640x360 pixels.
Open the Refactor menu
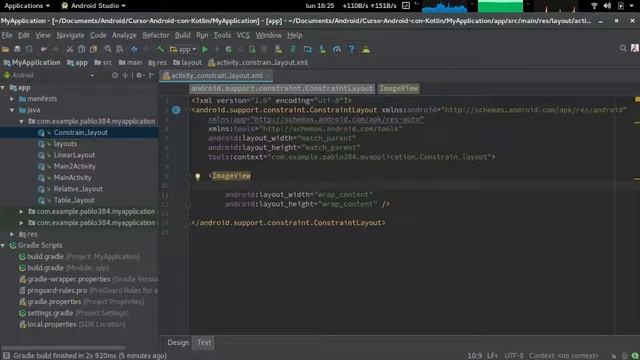click(x=156, y=36)
